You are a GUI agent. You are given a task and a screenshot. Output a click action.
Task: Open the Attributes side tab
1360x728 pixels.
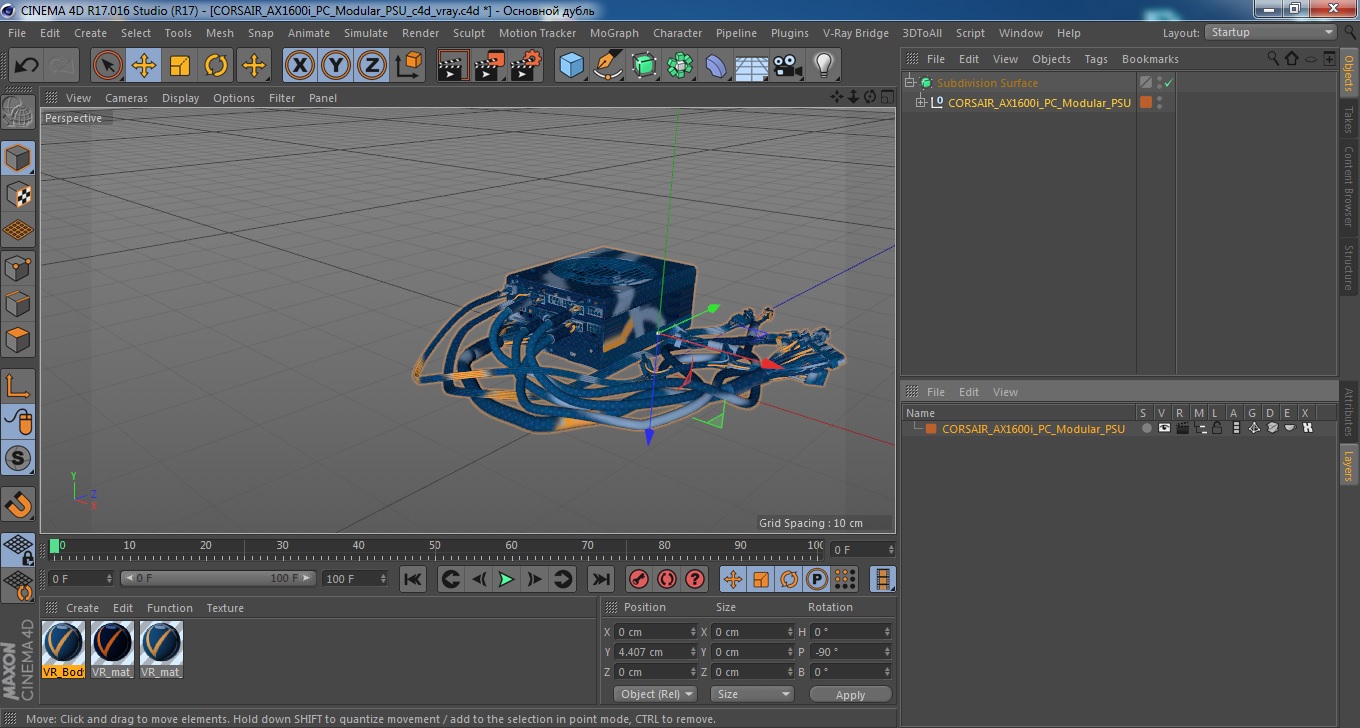click(1349, 411)
